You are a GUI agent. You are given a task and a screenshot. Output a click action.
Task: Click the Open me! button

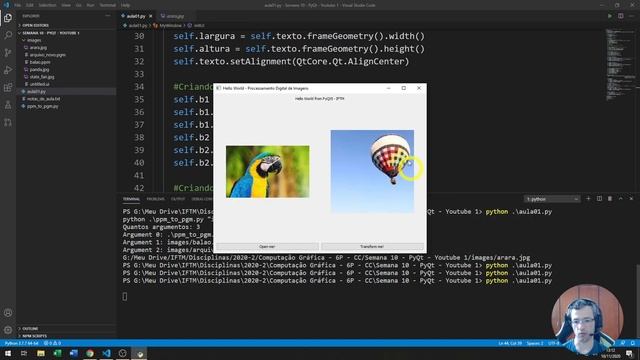(x=267, y=247)
